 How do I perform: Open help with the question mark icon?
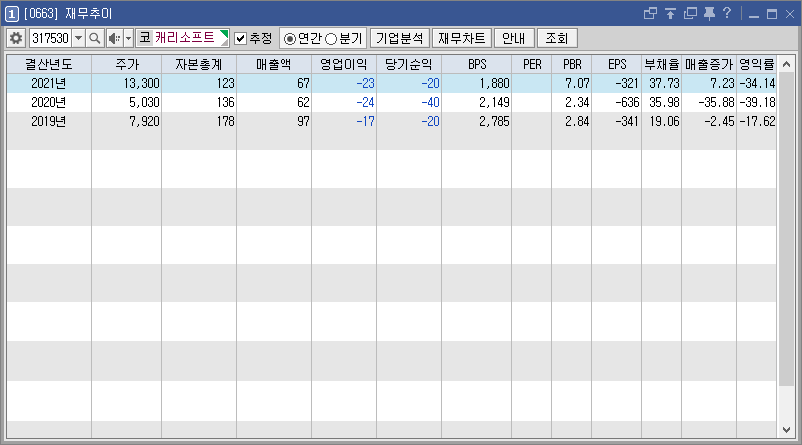click(727, 13)
